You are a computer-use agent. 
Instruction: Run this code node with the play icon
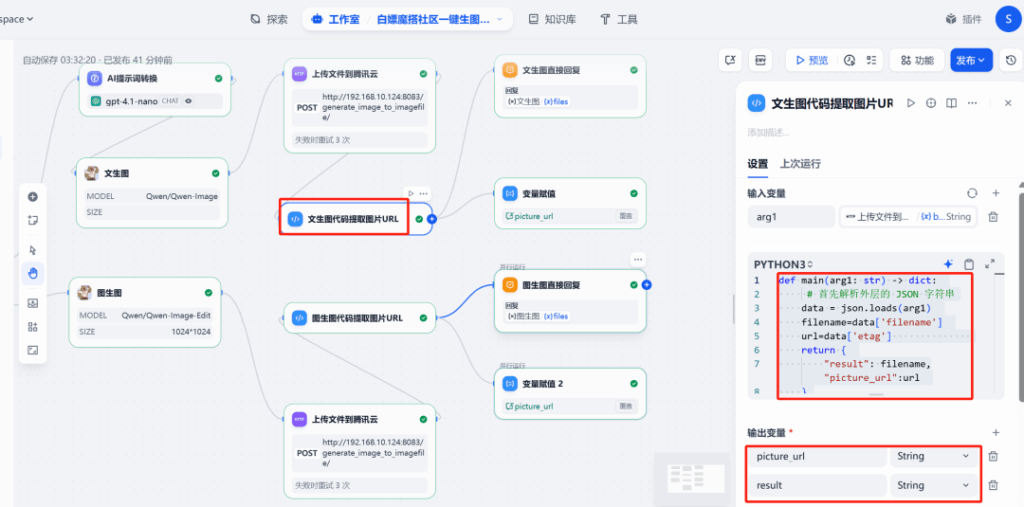tap(911, 103)
